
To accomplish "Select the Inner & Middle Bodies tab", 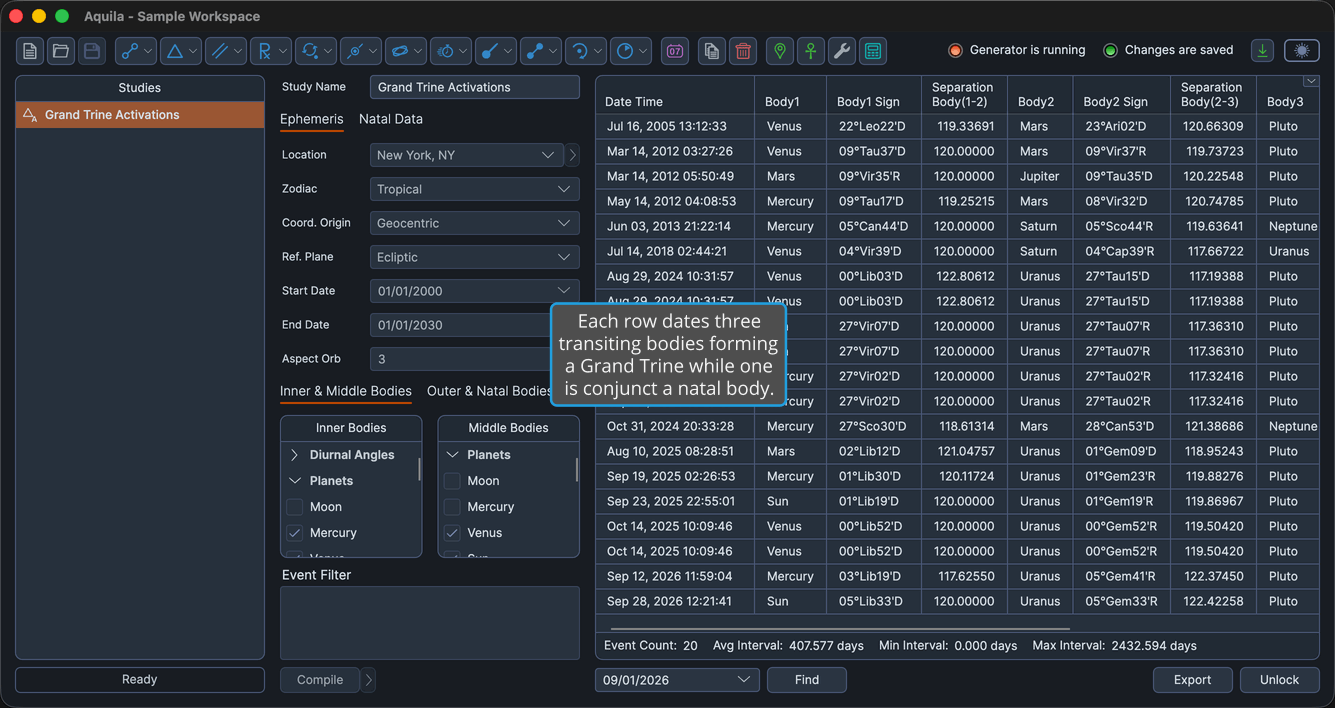I will [346, 391].
